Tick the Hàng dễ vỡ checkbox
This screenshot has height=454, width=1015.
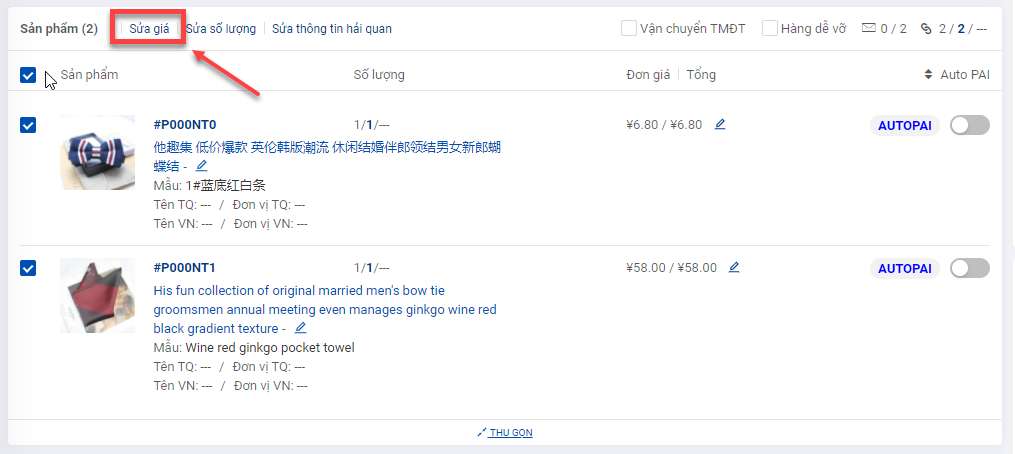click(770, 29)
